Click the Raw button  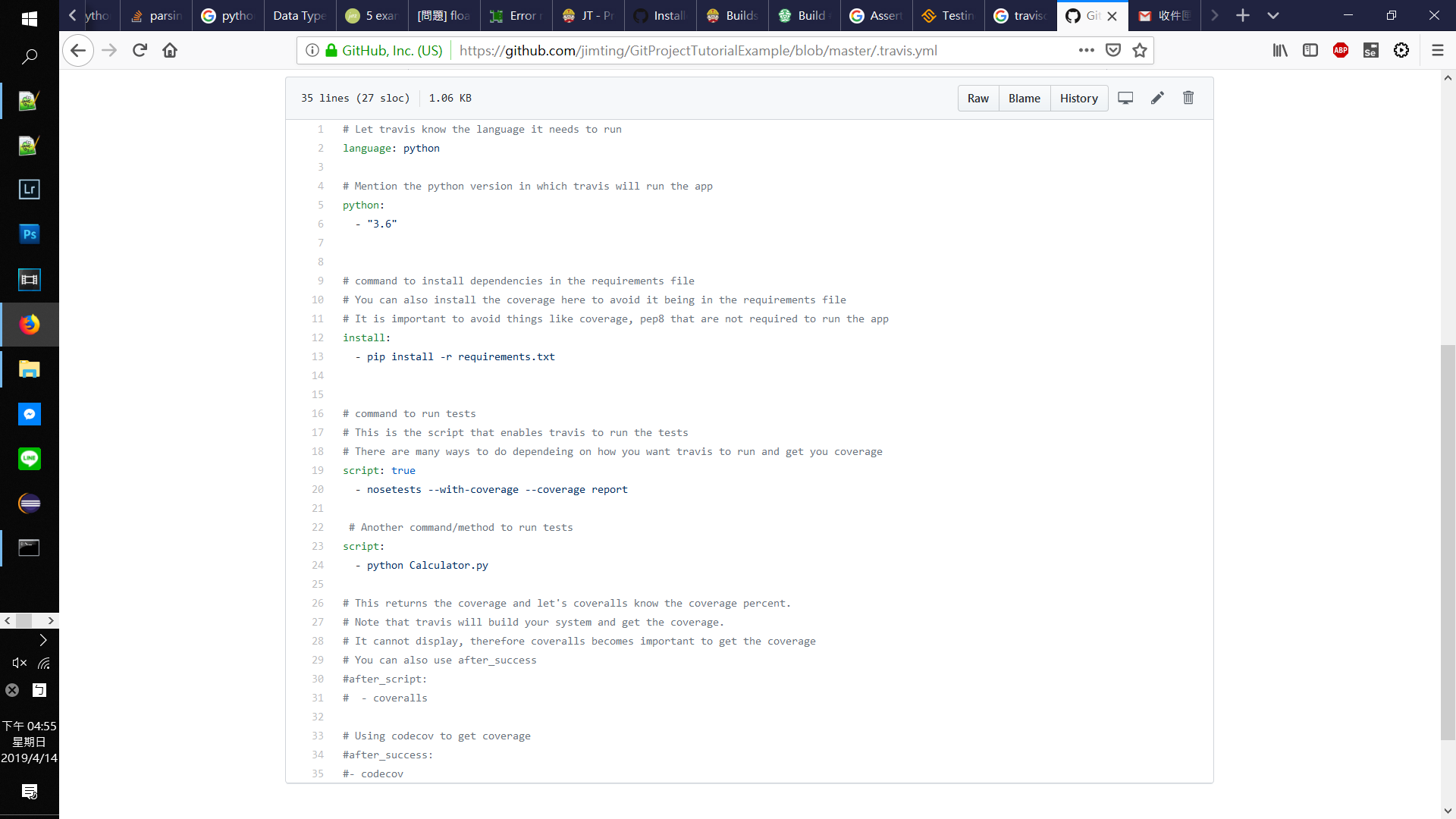click(977, 98)
